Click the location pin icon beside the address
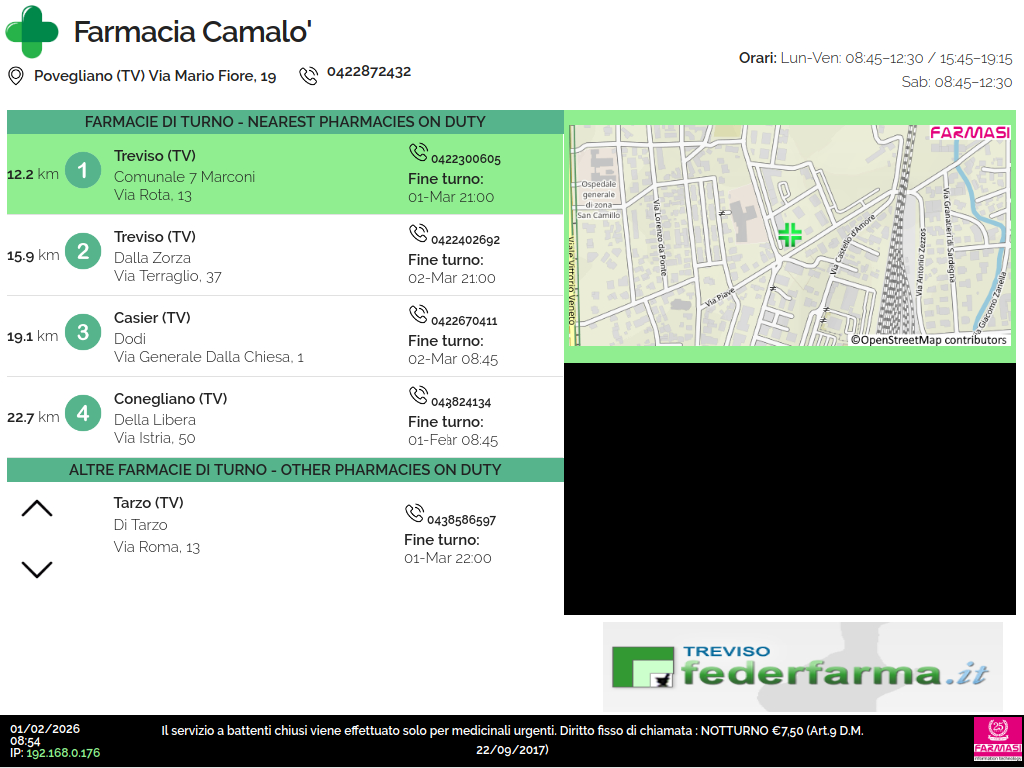 (x=16, y=76)
